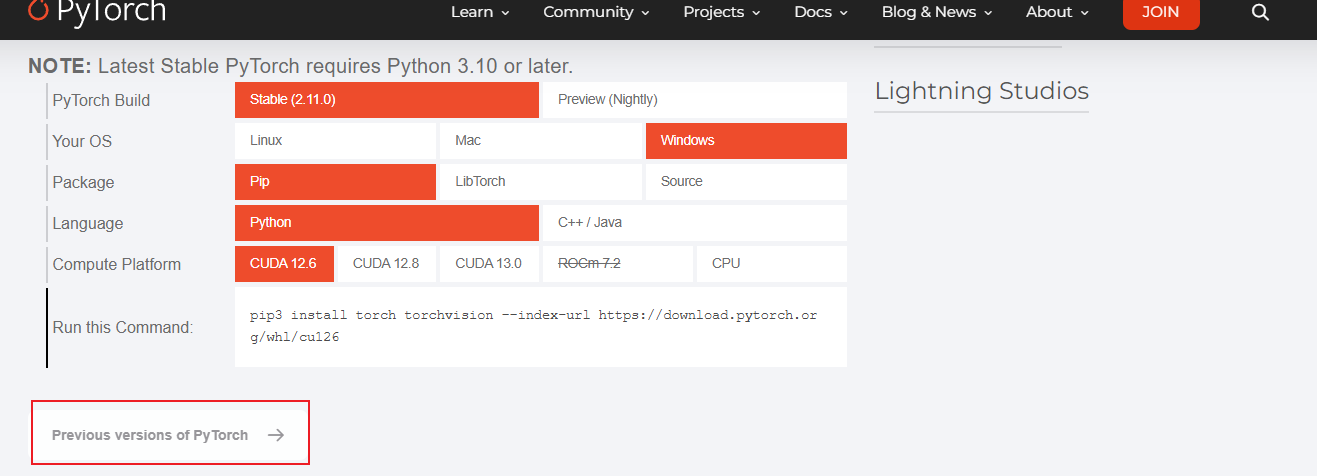This screenshot has width=1317, height=476.
Task: Click the arrow beside Previous versions
Action: point(276,435)
